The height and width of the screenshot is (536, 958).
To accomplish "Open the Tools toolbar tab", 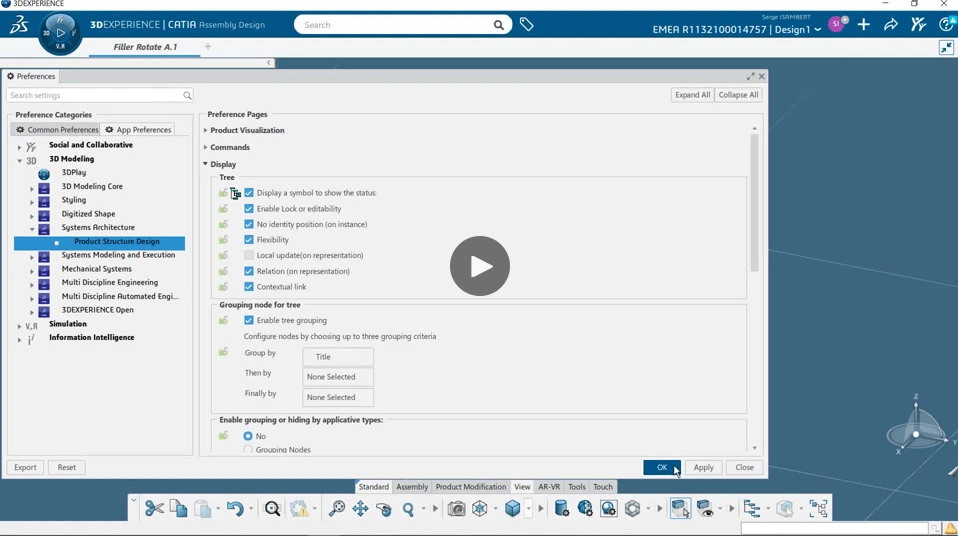I will (577, 487).
